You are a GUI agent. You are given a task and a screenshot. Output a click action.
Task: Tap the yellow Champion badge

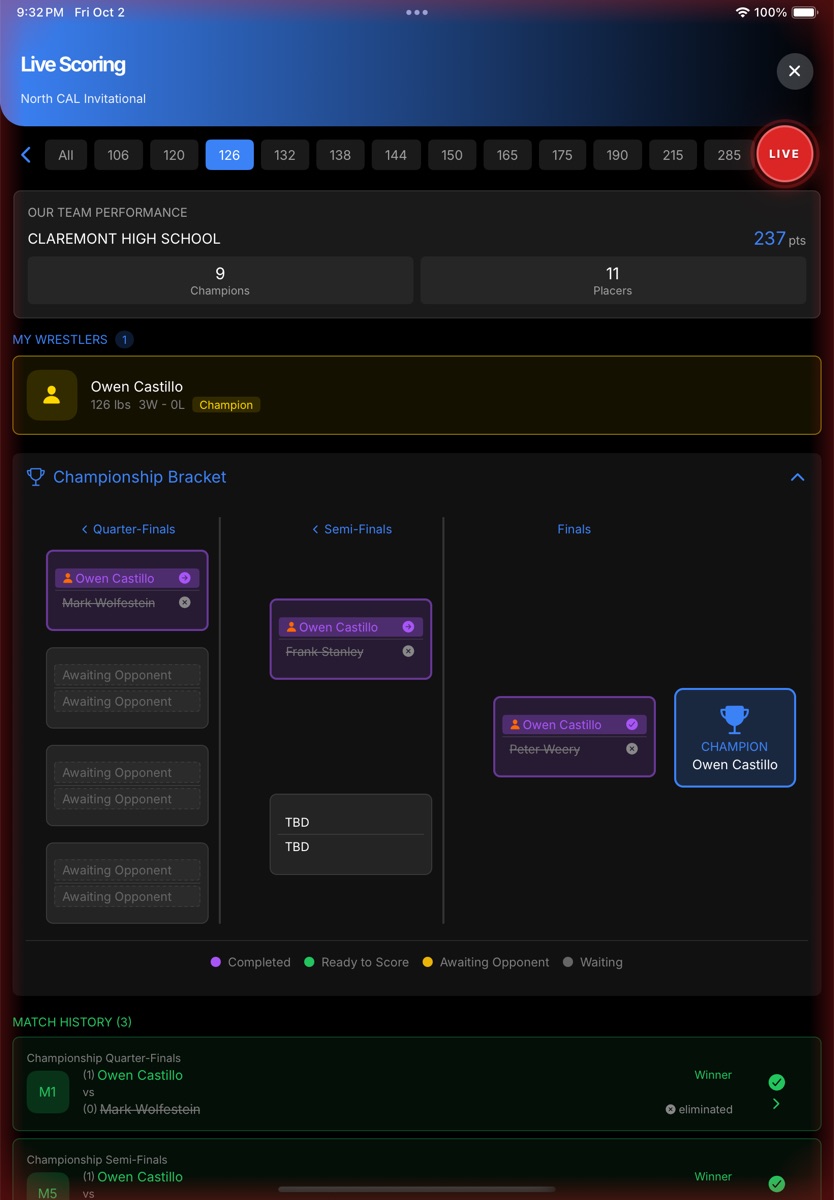226,405
